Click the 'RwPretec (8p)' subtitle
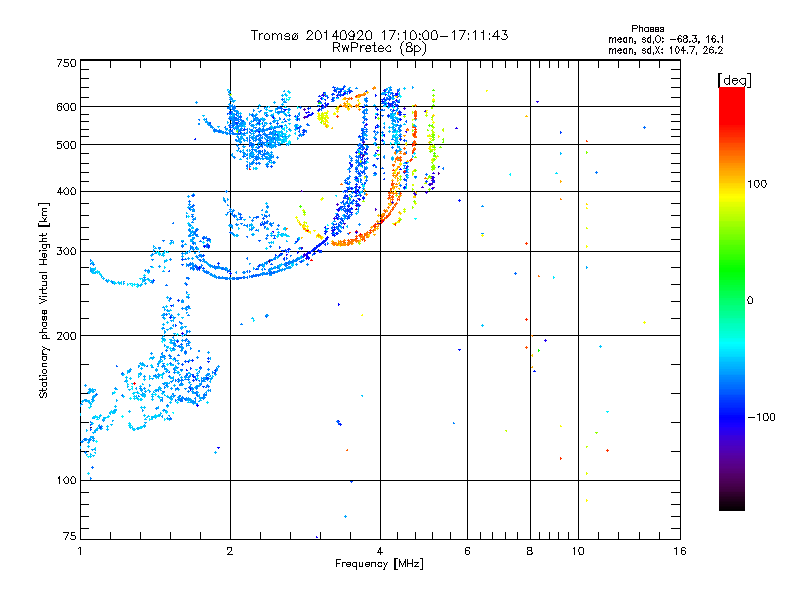The image size is (800, 600). (379, 48)
